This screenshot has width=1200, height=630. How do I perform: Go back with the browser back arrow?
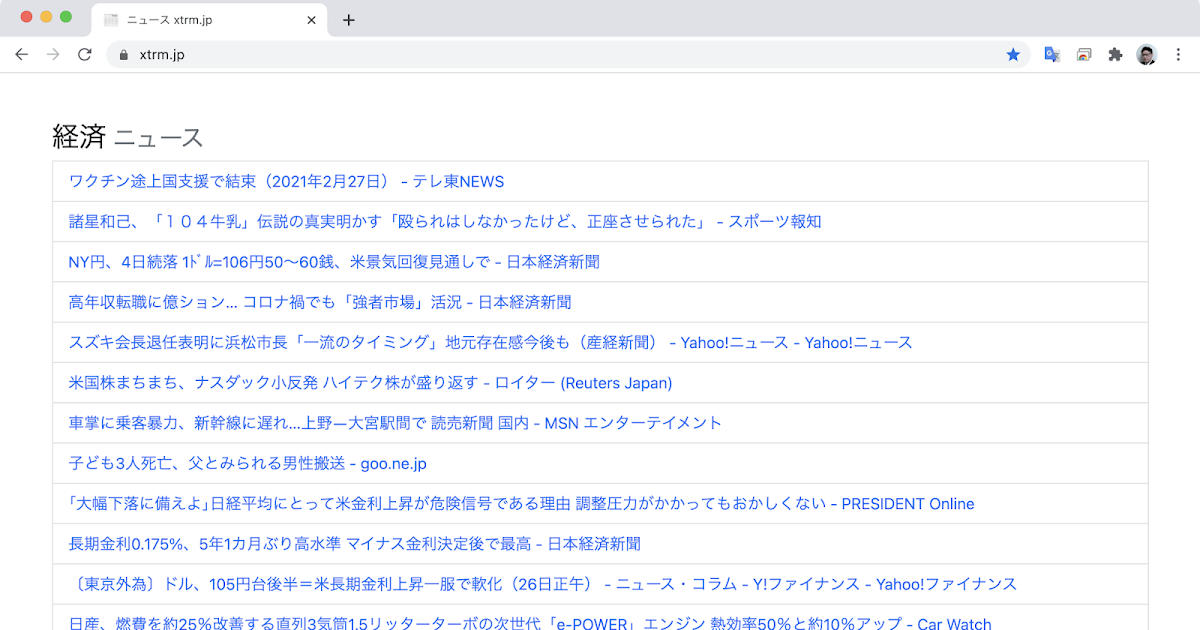21,55
